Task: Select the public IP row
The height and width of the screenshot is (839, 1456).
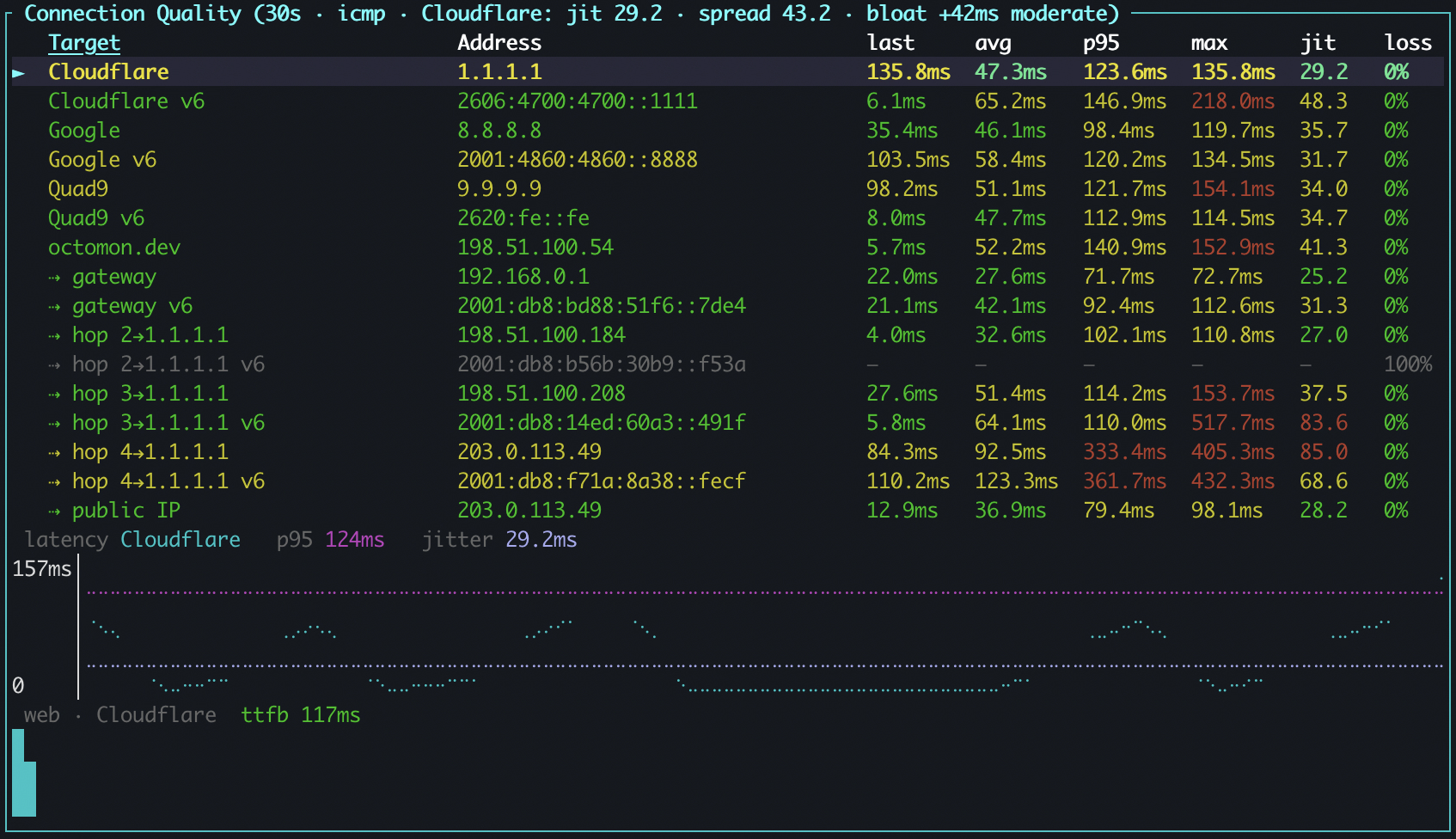Action: [x=727, y=511]
